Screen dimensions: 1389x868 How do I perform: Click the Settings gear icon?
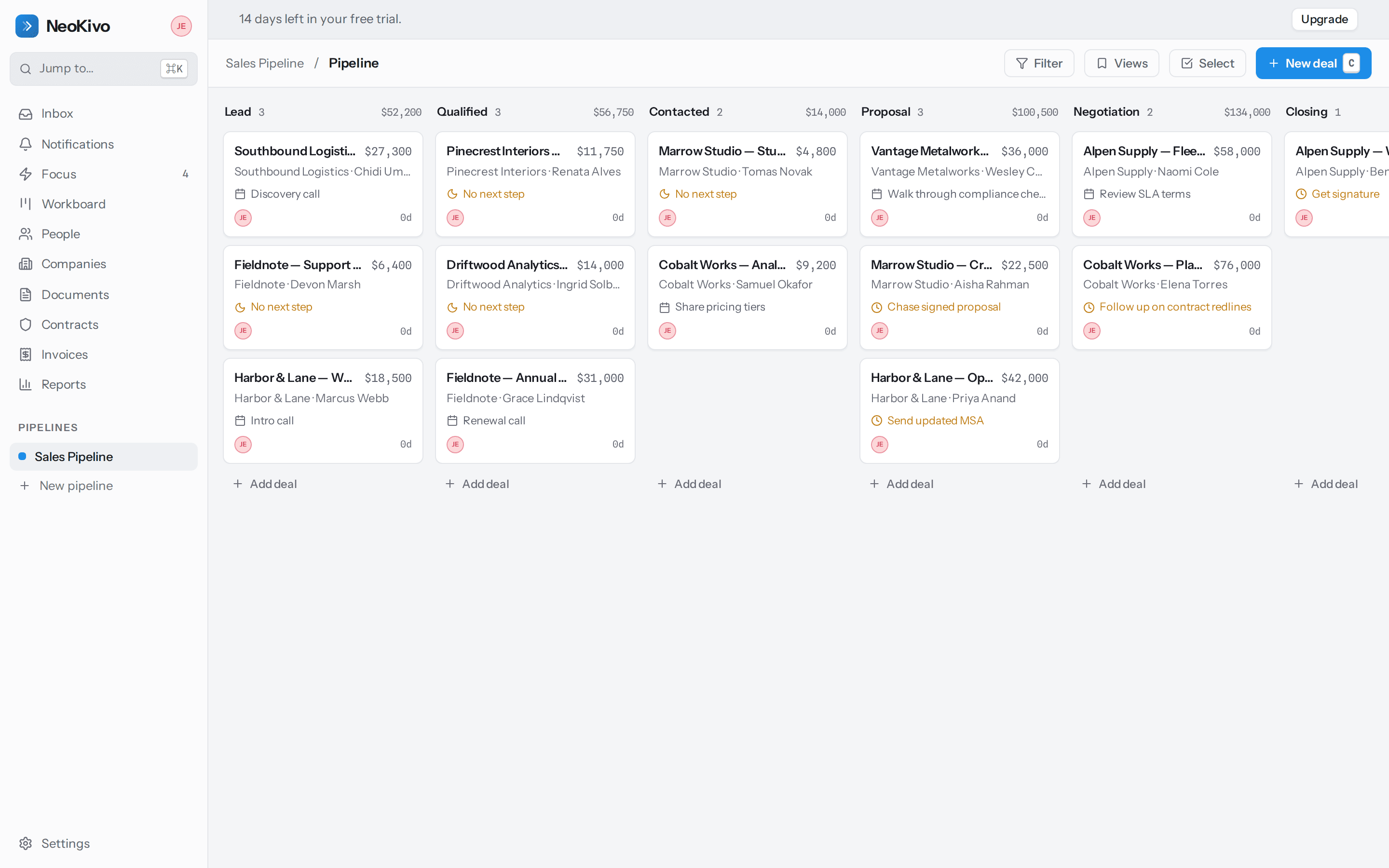(25, 843)
